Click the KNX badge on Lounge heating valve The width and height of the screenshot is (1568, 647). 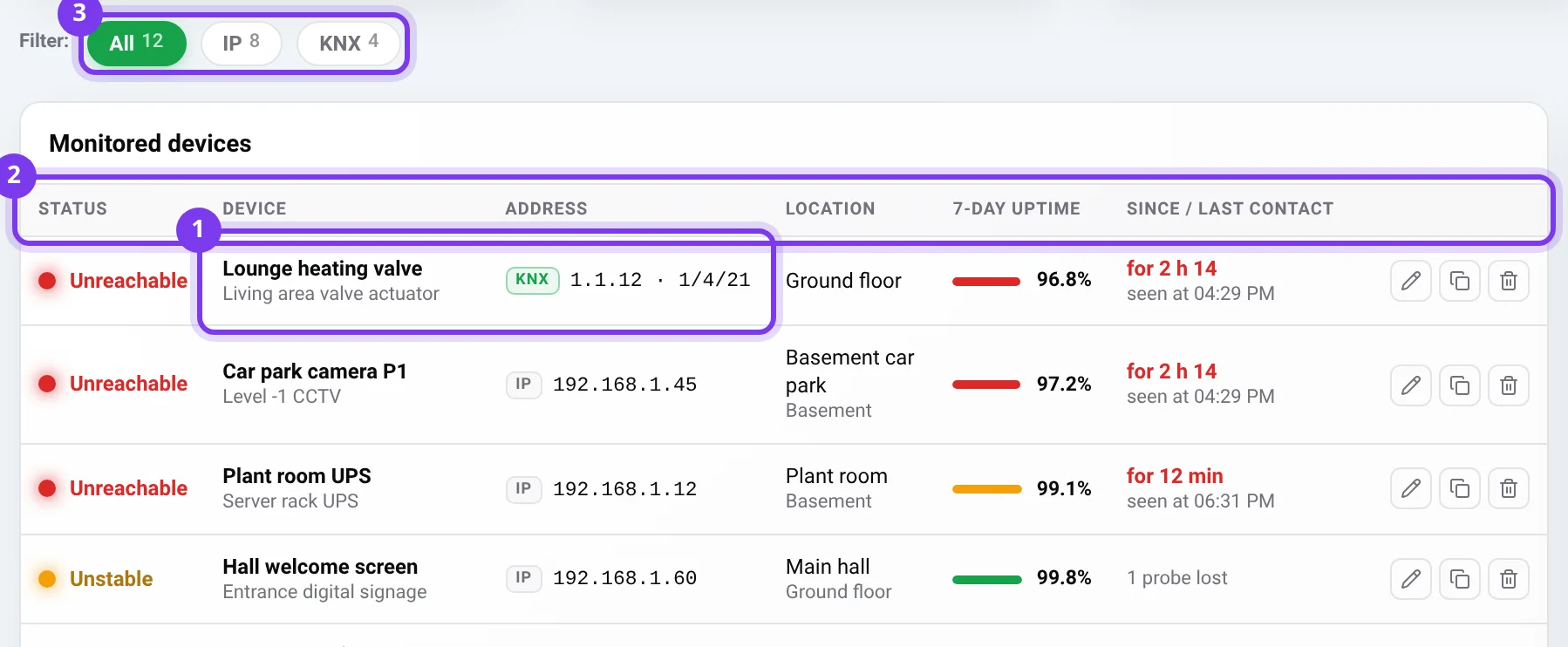pos(532,280)
